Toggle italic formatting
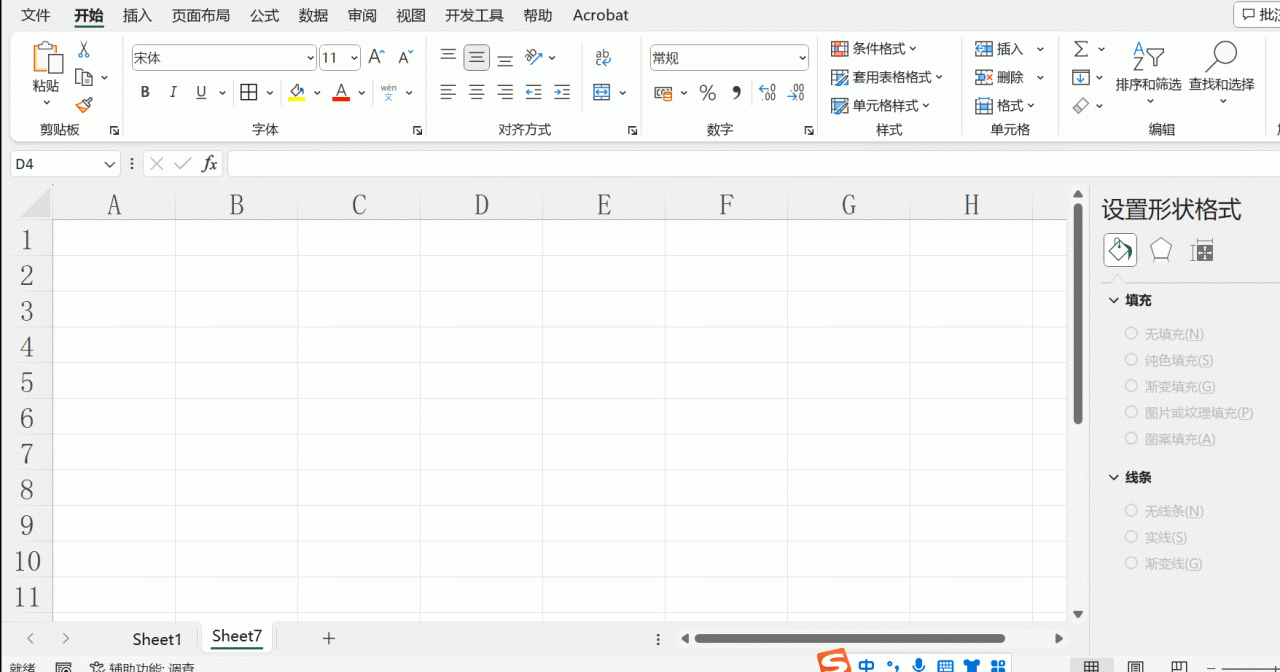1280x672 pixels. pos(173,92)
